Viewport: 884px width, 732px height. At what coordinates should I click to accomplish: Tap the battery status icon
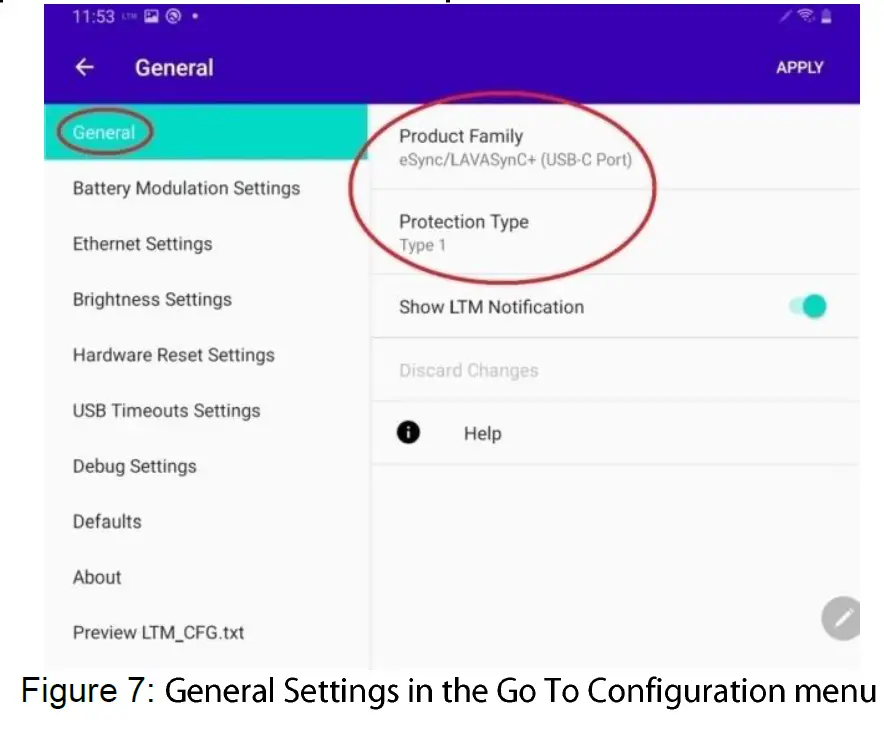(x=826, y=17)
